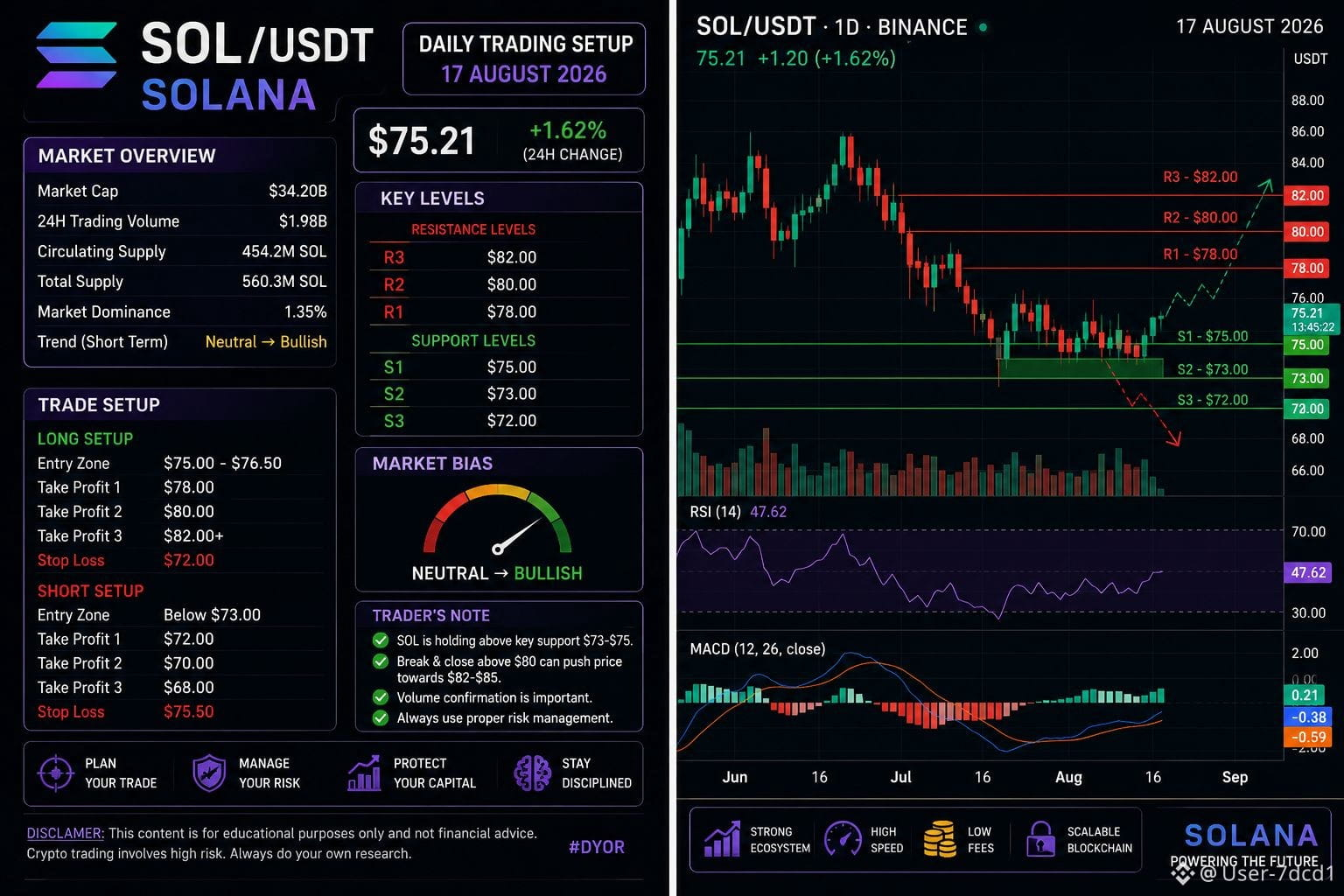The height and width of the screenshot is (896, 1344).
Task: Click the R2 $80.00 row in Key Levels
Action: click(499, 284)
